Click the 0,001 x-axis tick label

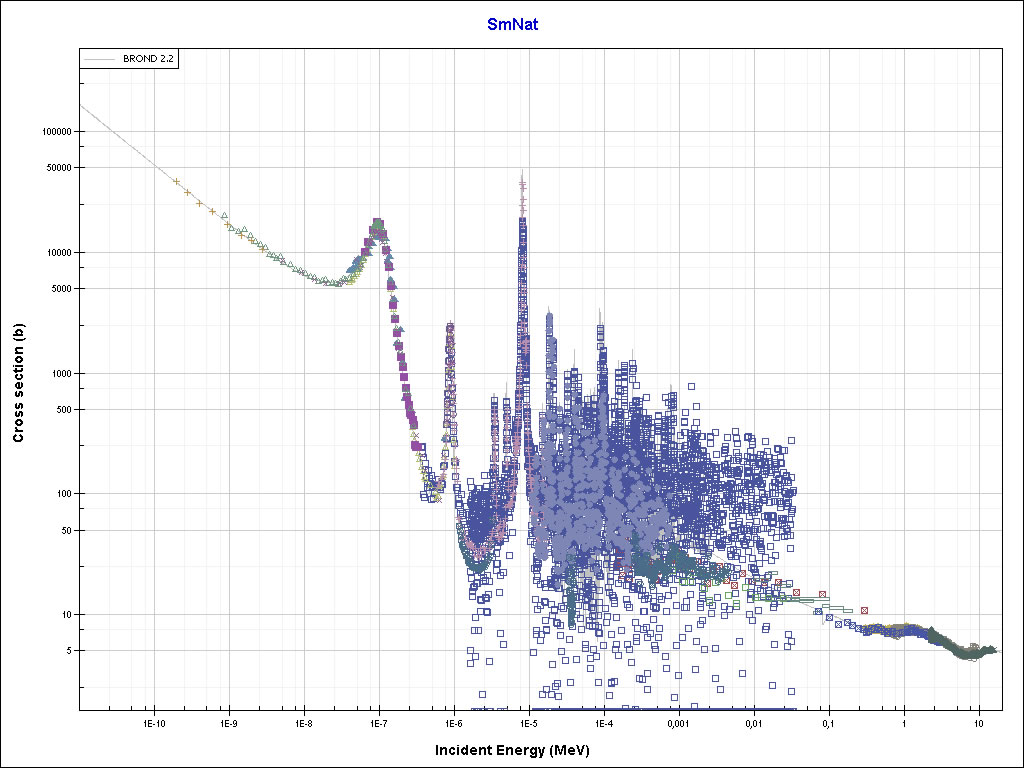pyautogui.click(x=678, y=722)
